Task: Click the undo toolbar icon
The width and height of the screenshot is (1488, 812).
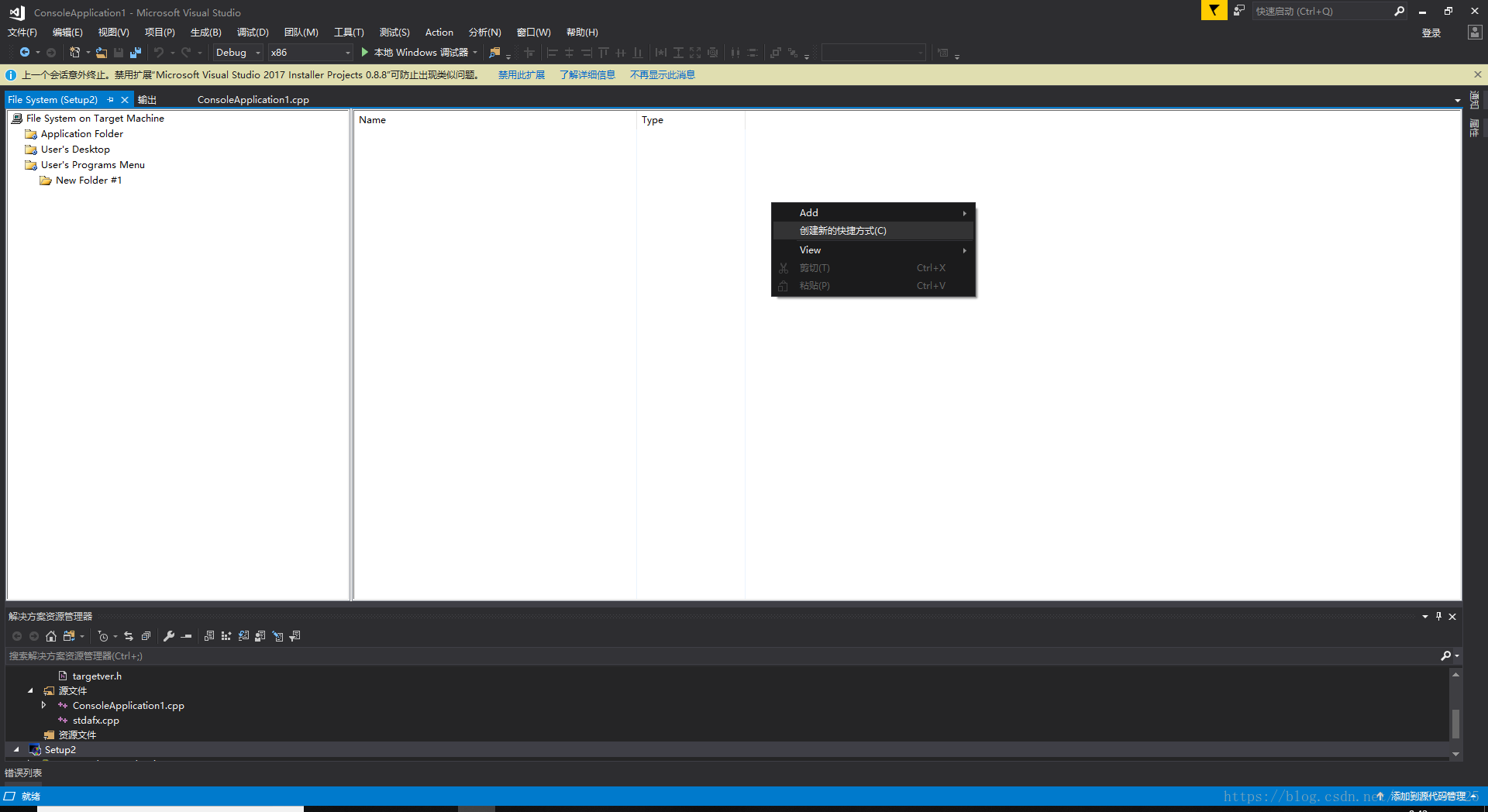Action: (159, 53)
